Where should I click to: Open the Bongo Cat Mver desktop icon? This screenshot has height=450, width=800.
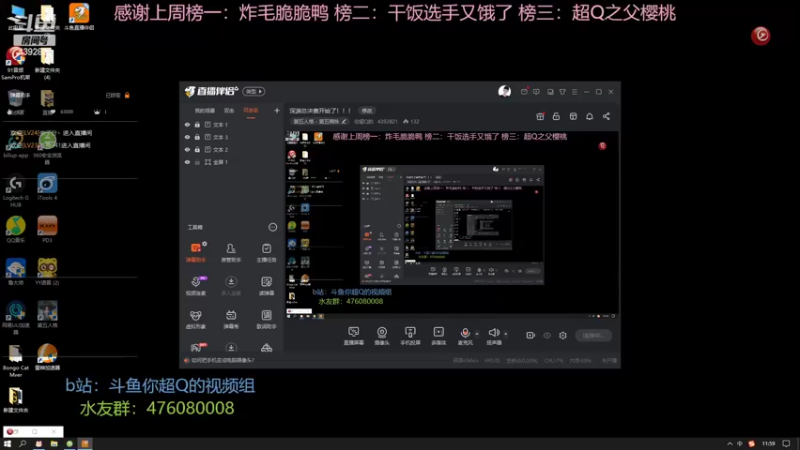click(x=16, y=361)
